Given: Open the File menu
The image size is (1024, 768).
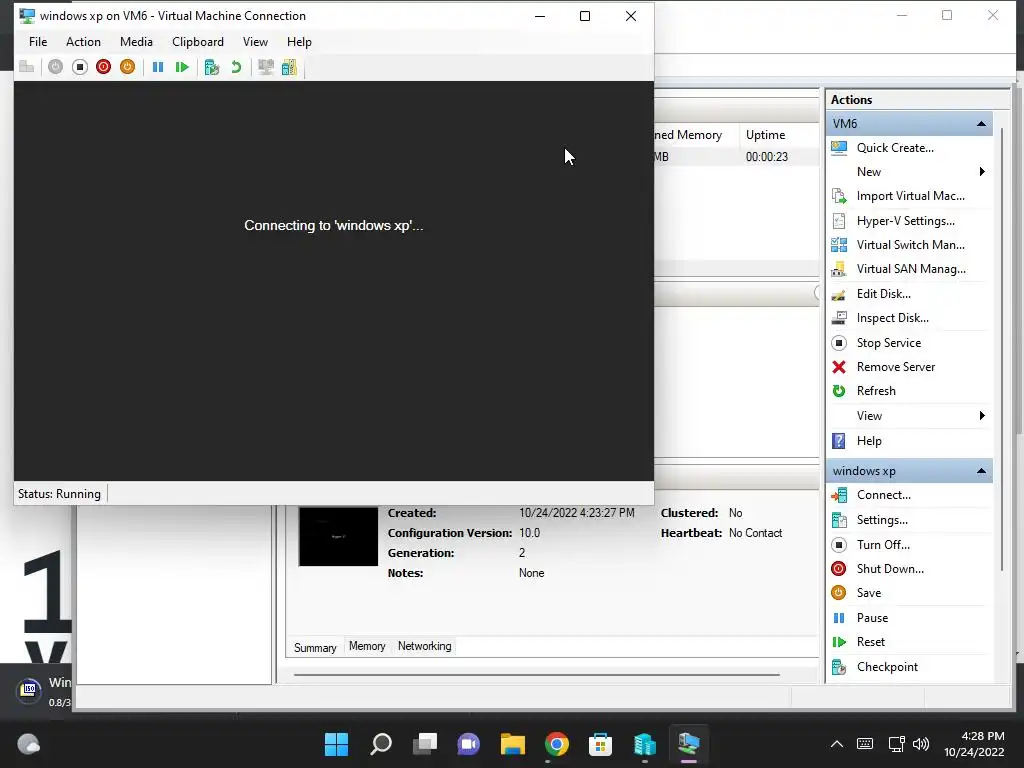Looking at the screenshot, I should click(x=38, y=42).
